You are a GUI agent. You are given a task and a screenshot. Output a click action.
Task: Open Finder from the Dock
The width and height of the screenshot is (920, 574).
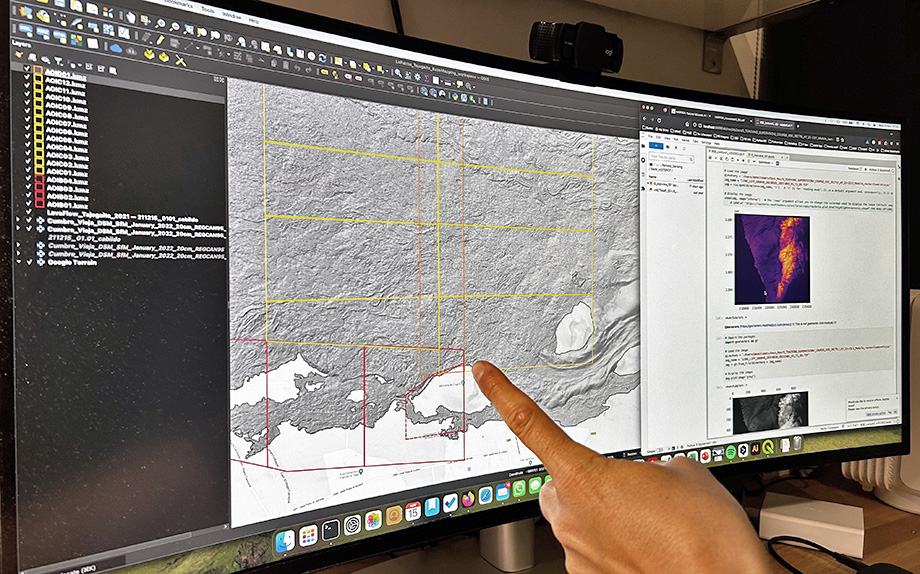(x=285, y=541)
